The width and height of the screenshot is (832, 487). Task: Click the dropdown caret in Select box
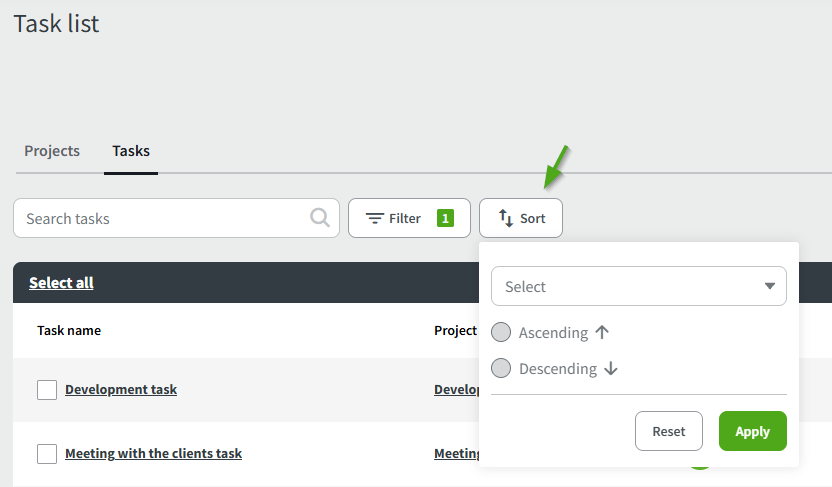coord(770,286)
